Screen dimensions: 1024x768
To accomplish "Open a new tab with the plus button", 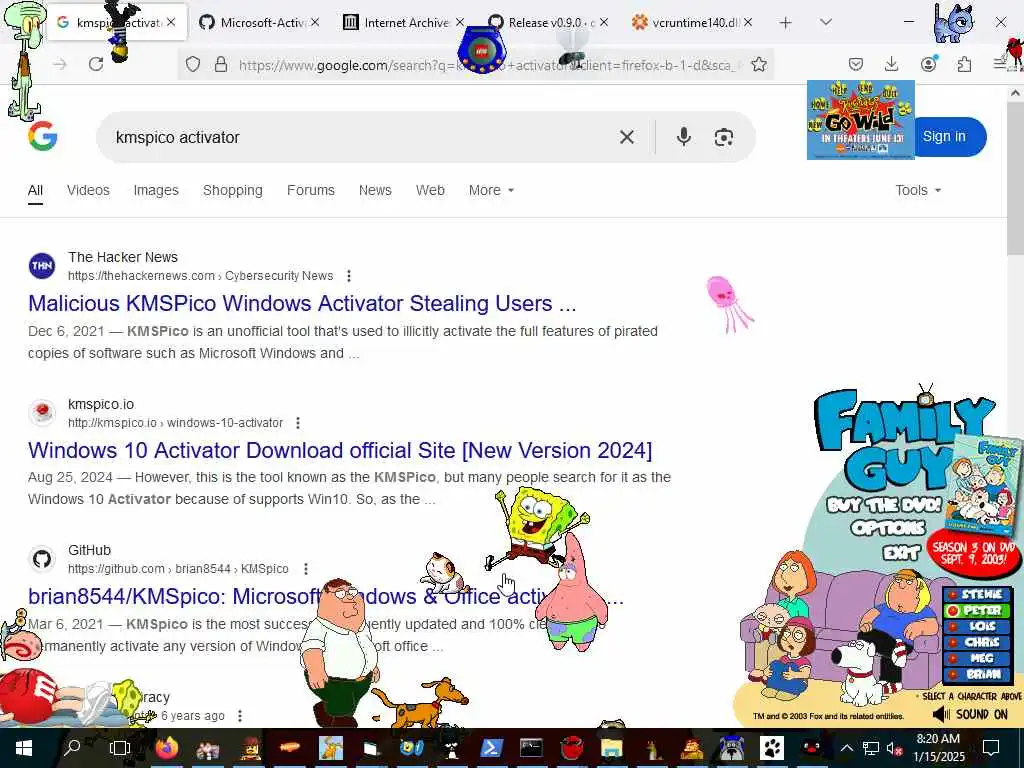I will point(786,23).
